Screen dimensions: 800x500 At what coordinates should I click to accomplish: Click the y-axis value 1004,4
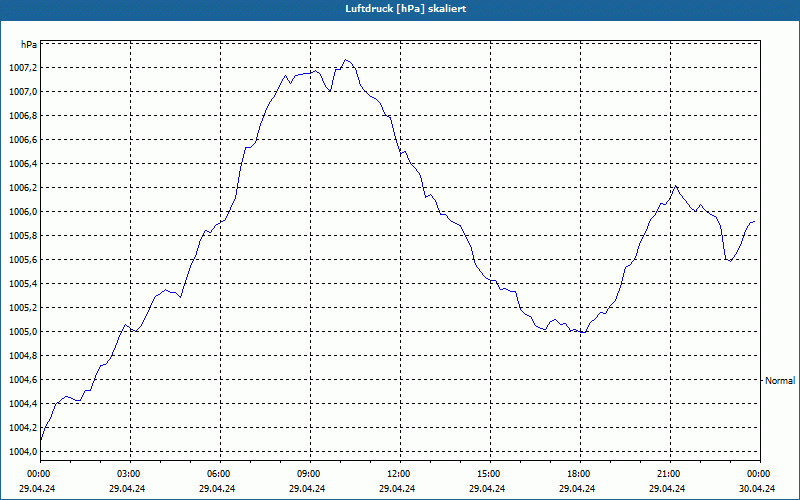click(23, 404)
